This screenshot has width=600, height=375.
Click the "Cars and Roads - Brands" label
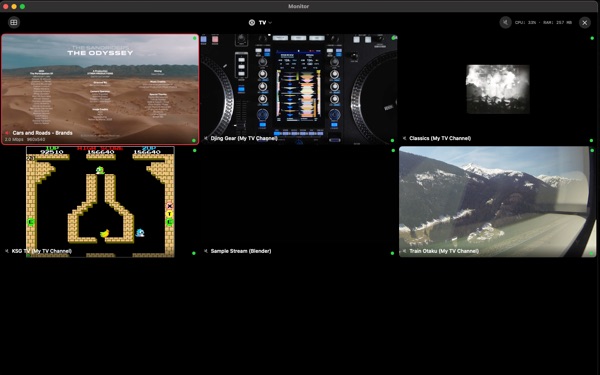(x=42, y=133)
